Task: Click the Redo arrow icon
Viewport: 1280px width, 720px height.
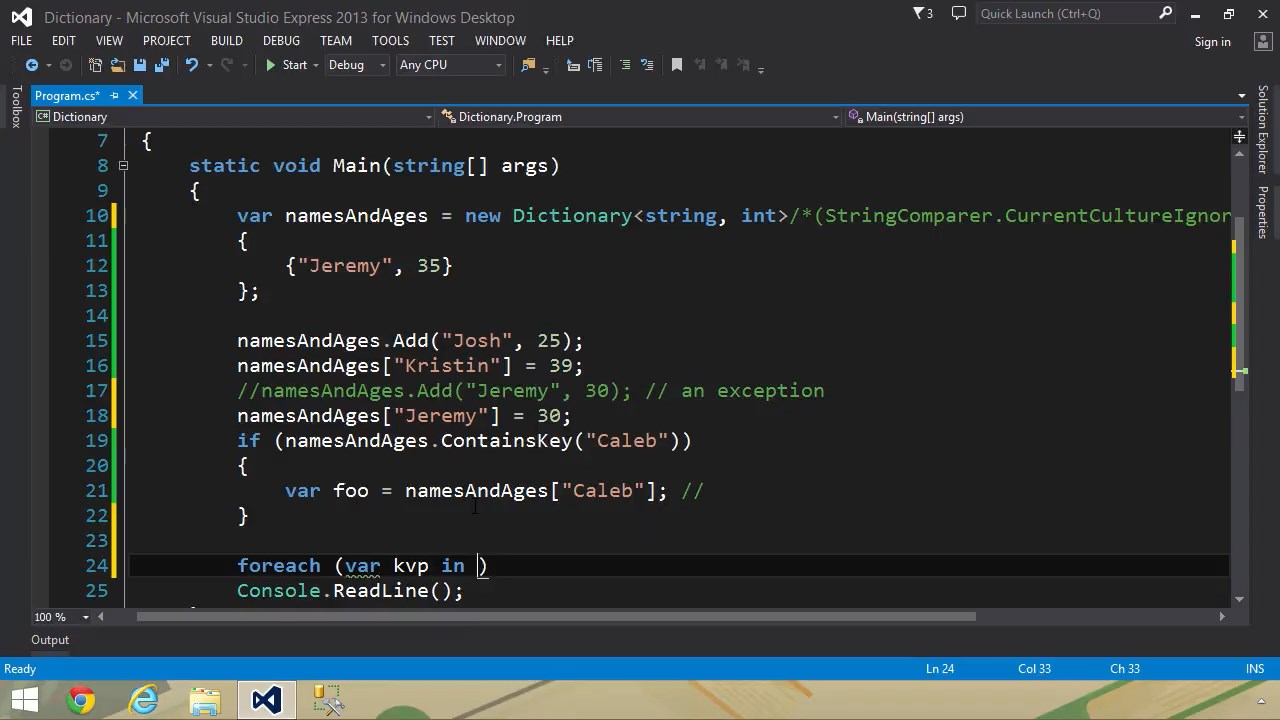Action: [x=226, y=65]
